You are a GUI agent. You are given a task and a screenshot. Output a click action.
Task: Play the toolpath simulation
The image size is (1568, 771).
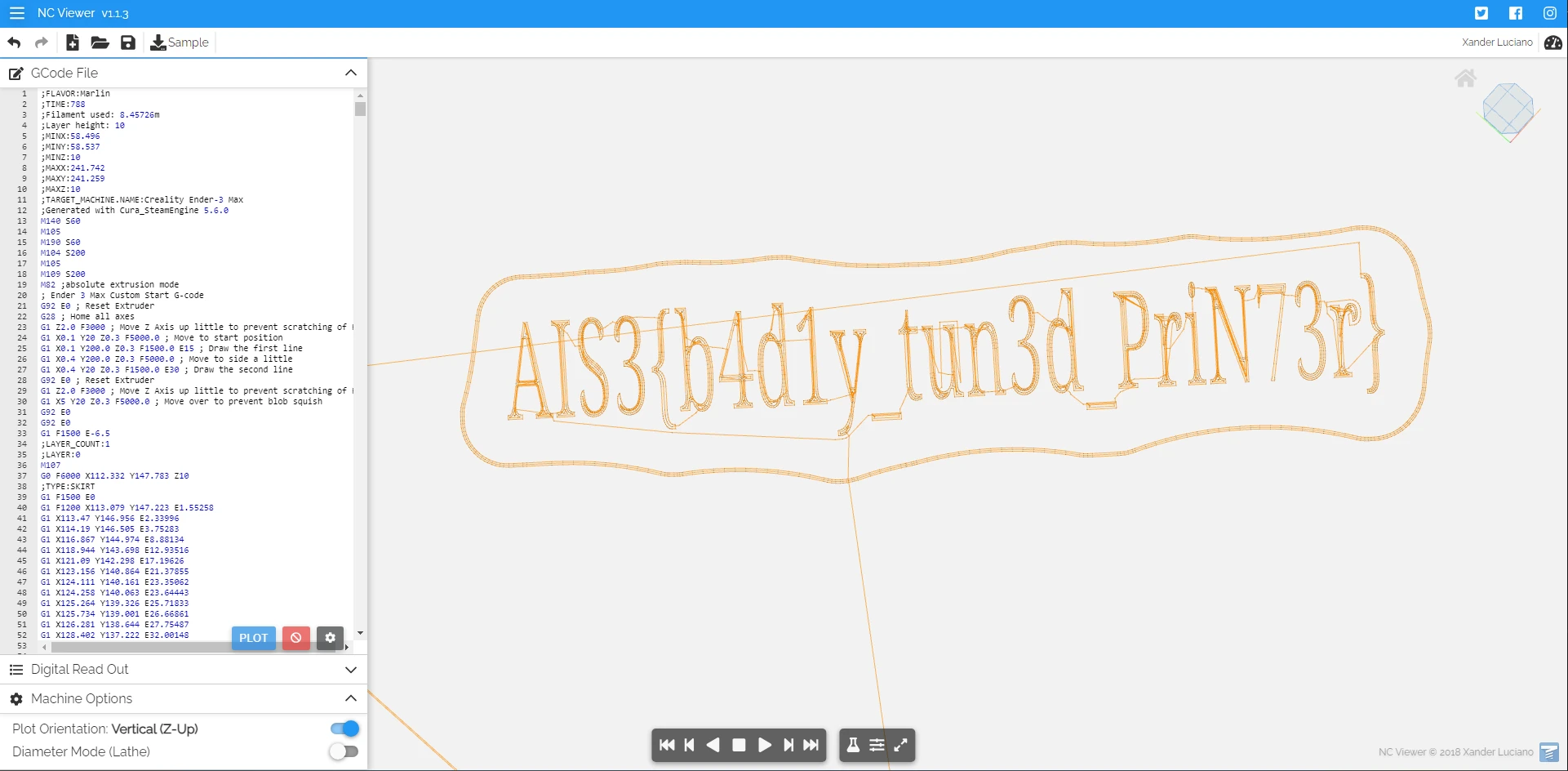point(764,745)
